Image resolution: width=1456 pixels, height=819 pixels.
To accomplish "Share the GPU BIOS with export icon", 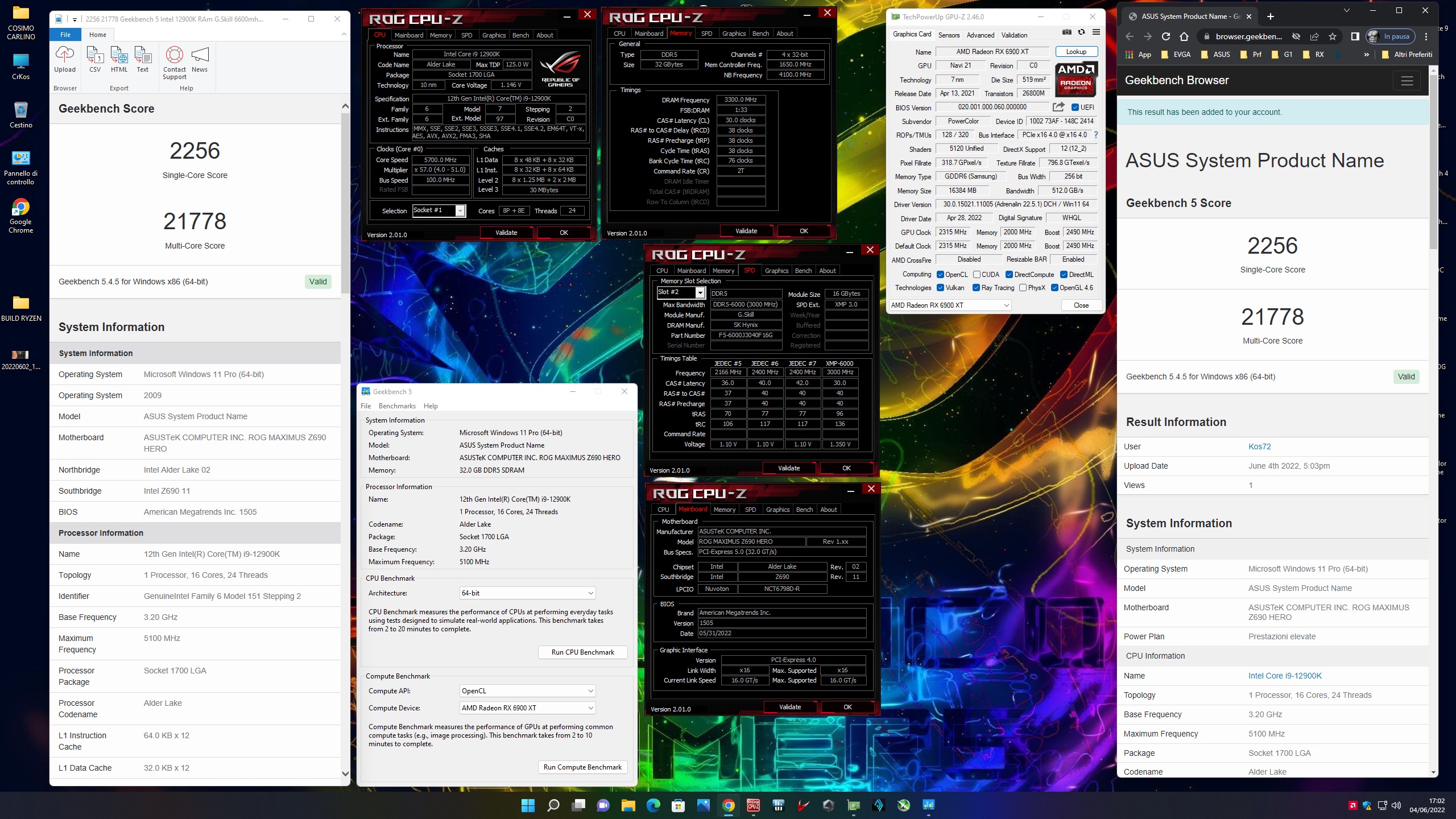I will pyautogui.click(x=1058, y=107).
